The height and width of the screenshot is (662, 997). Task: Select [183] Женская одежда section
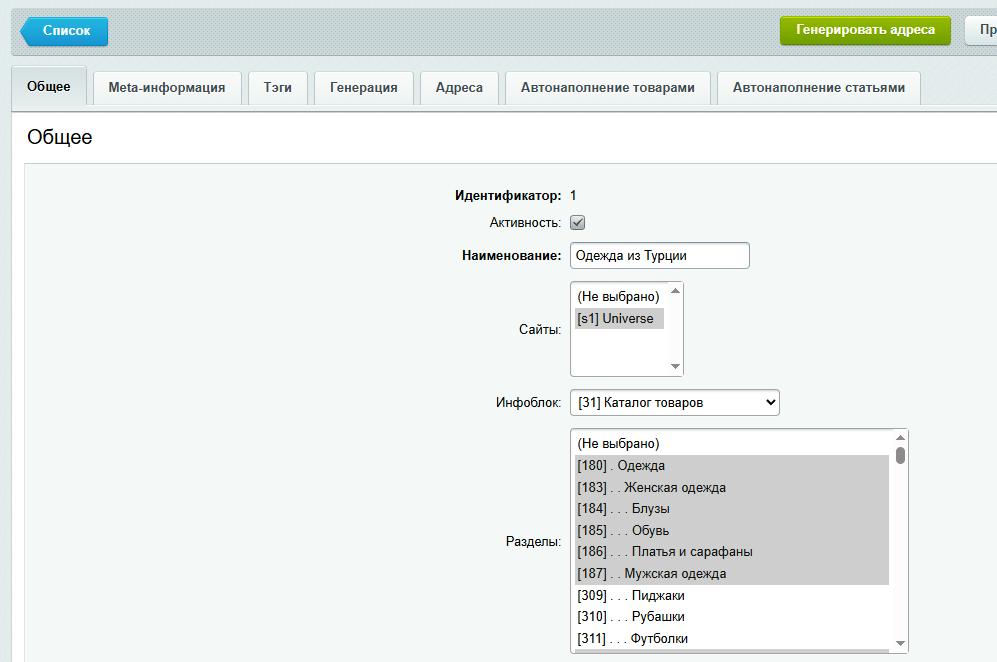(x=652, y=488)
